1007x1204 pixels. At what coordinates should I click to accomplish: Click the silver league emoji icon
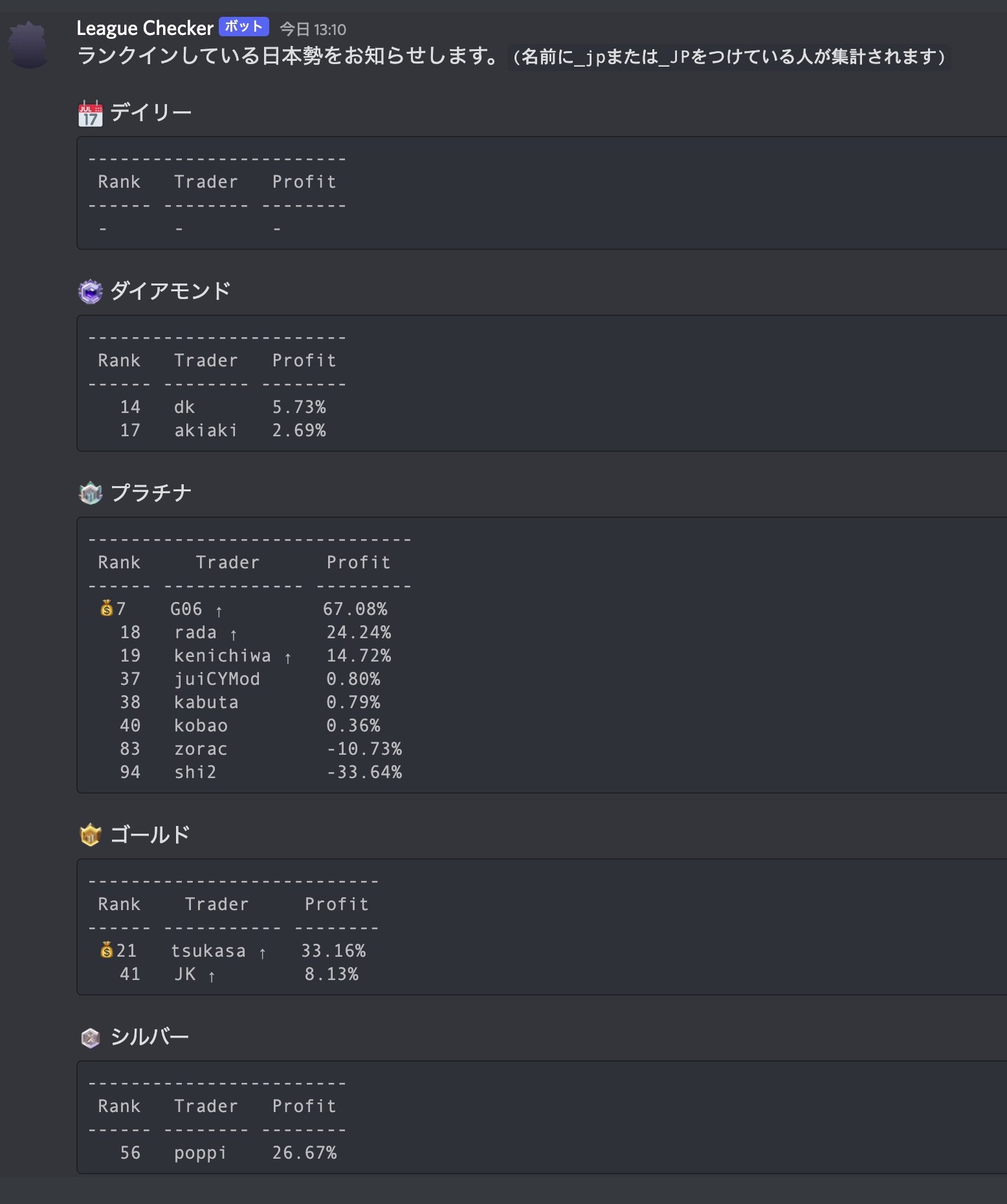click(90, 1038)
